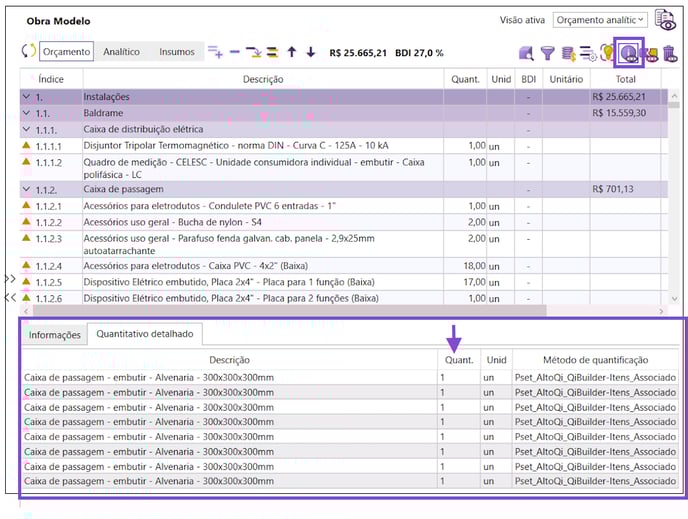688x519 pixels.
Task: Click the Índice column header
Action: [x=51, y=79]
